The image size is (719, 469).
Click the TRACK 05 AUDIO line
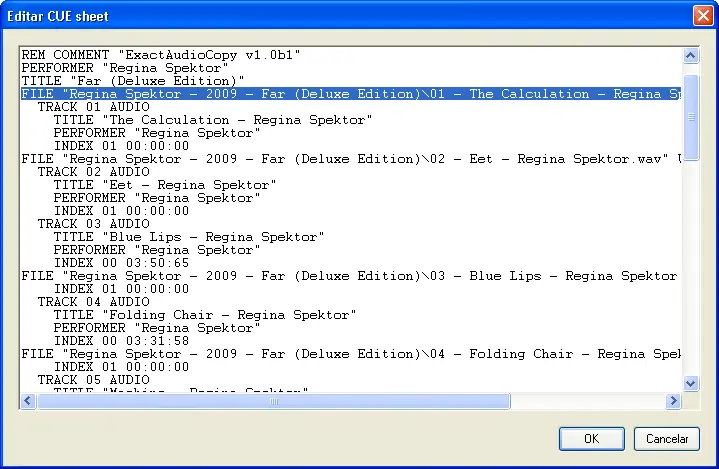(94, 380)
